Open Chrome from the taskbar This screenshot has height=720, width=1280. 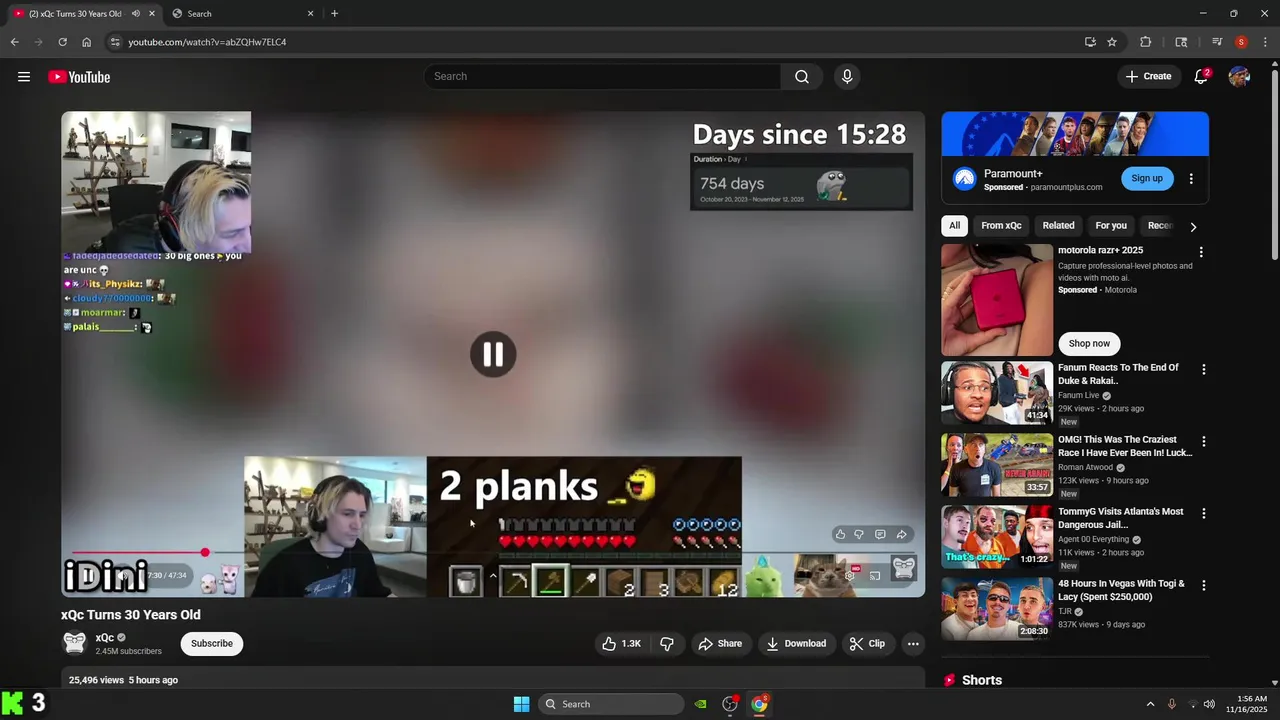pos(760,704)
